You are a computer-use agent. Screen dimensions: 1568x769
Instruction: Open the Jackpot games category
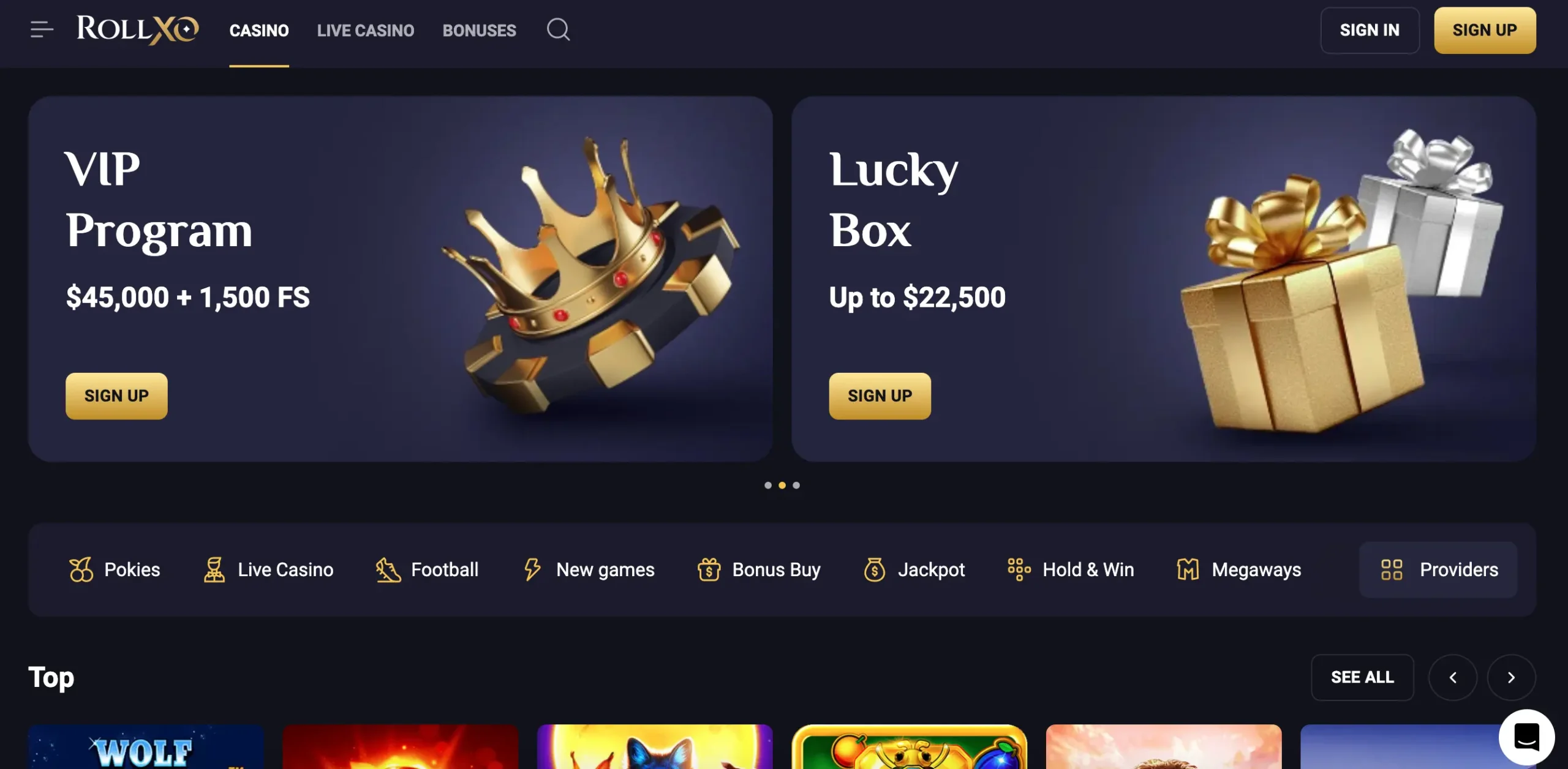pos(914,569)
